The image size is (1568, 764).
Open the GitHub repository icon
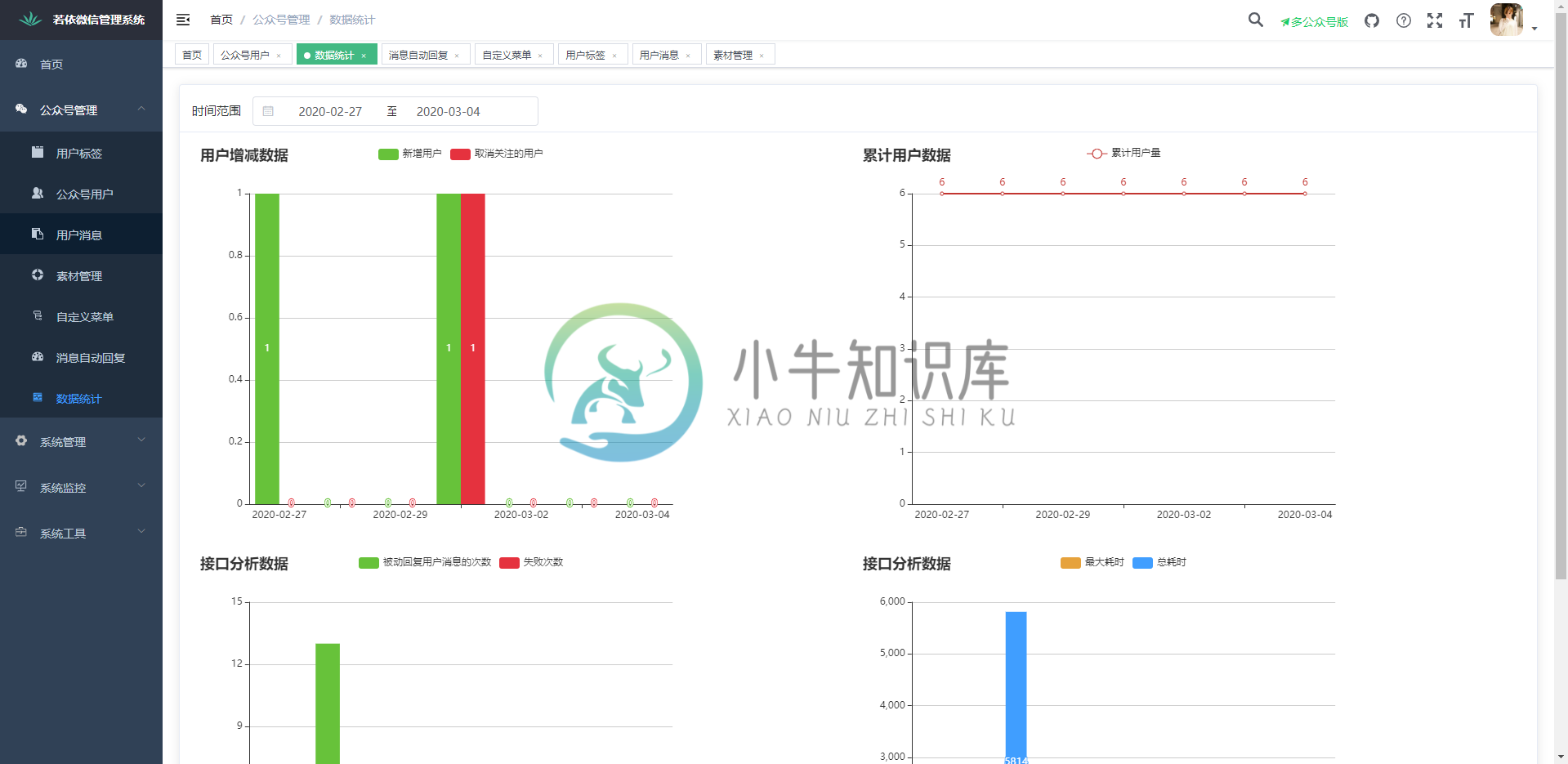[1372, 20]
